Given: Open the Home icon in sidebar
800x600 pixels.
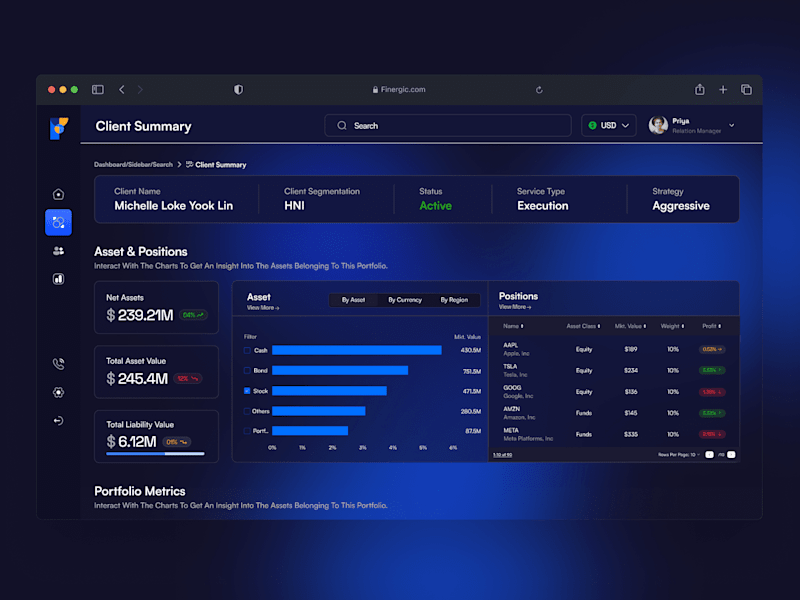Looking at the screenshot, I should (58, 194).
